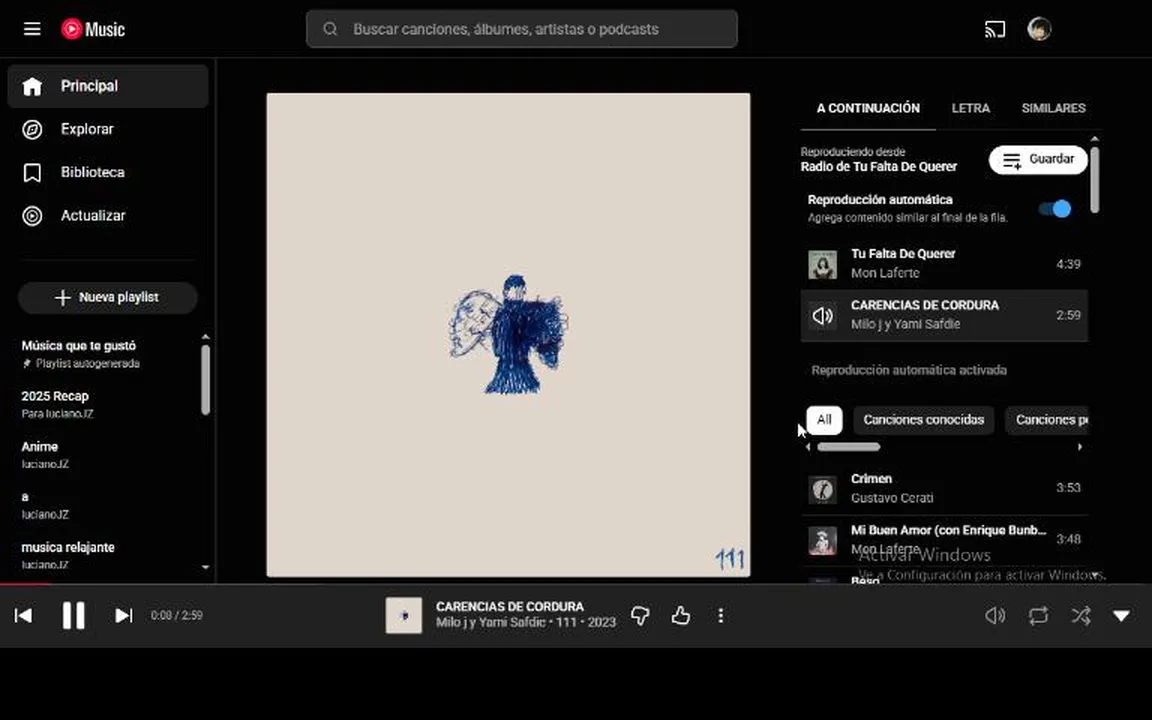The width and height of the screenshot is (1152, 720).
Task: Switch to the LETRA tab
Action: pyautogui.click(x=971, y=108)
